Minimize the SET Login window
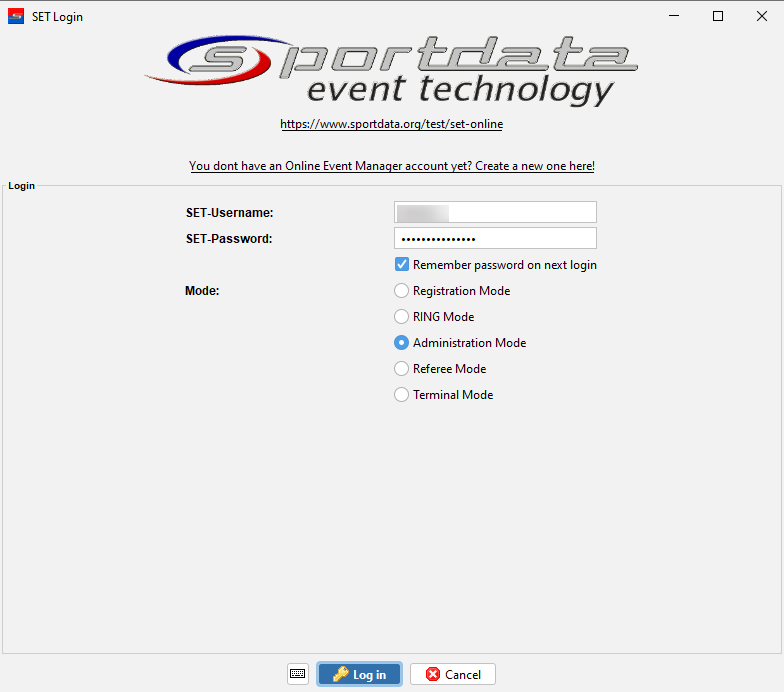This screenshot has width=784, height=692. [674, 16]
